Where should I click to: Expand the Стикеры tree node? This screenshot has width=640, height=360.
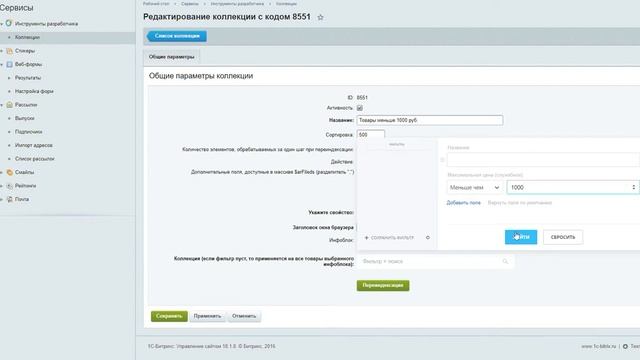click(x=2, y=51)
